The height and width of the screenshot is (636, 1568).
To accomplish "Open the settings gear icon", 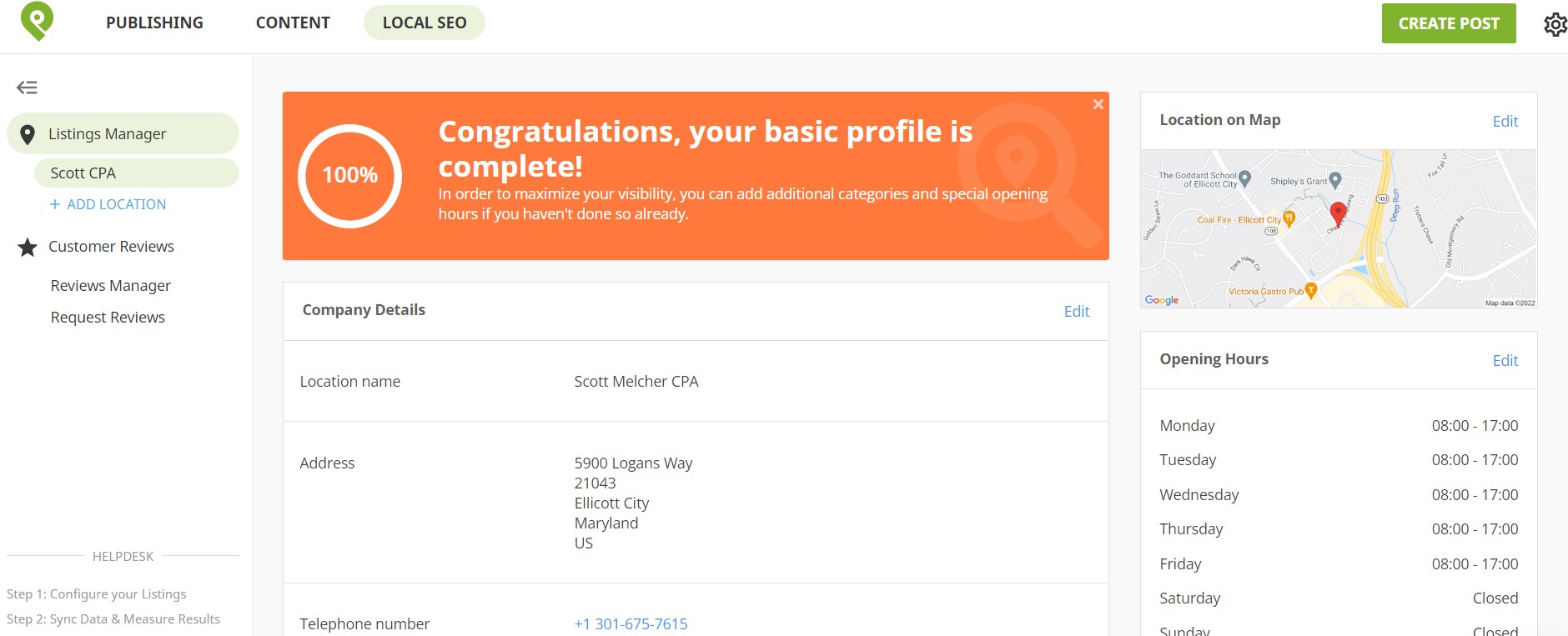I will [1555, 24].
